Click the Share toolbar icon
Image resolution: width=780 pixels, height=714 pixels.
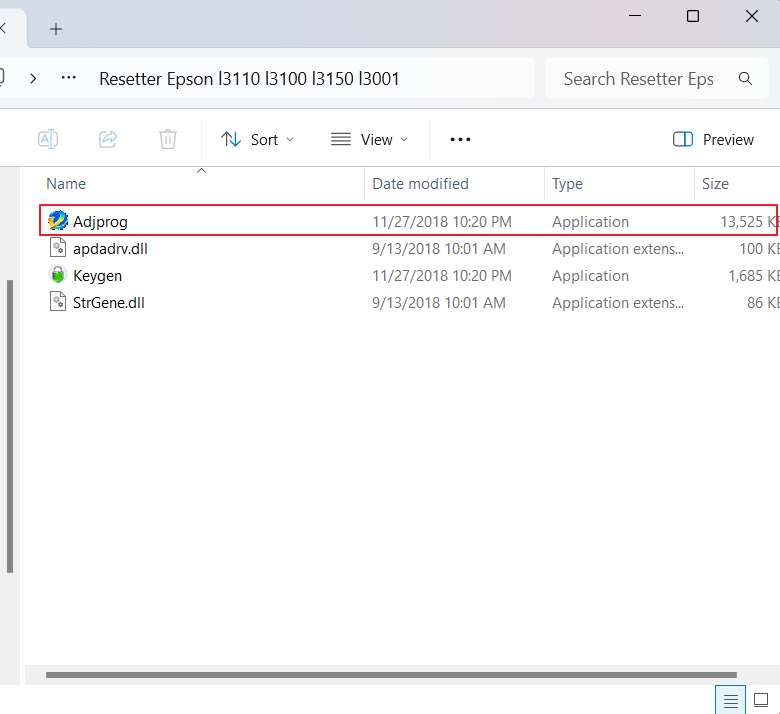tap(108, 139)
